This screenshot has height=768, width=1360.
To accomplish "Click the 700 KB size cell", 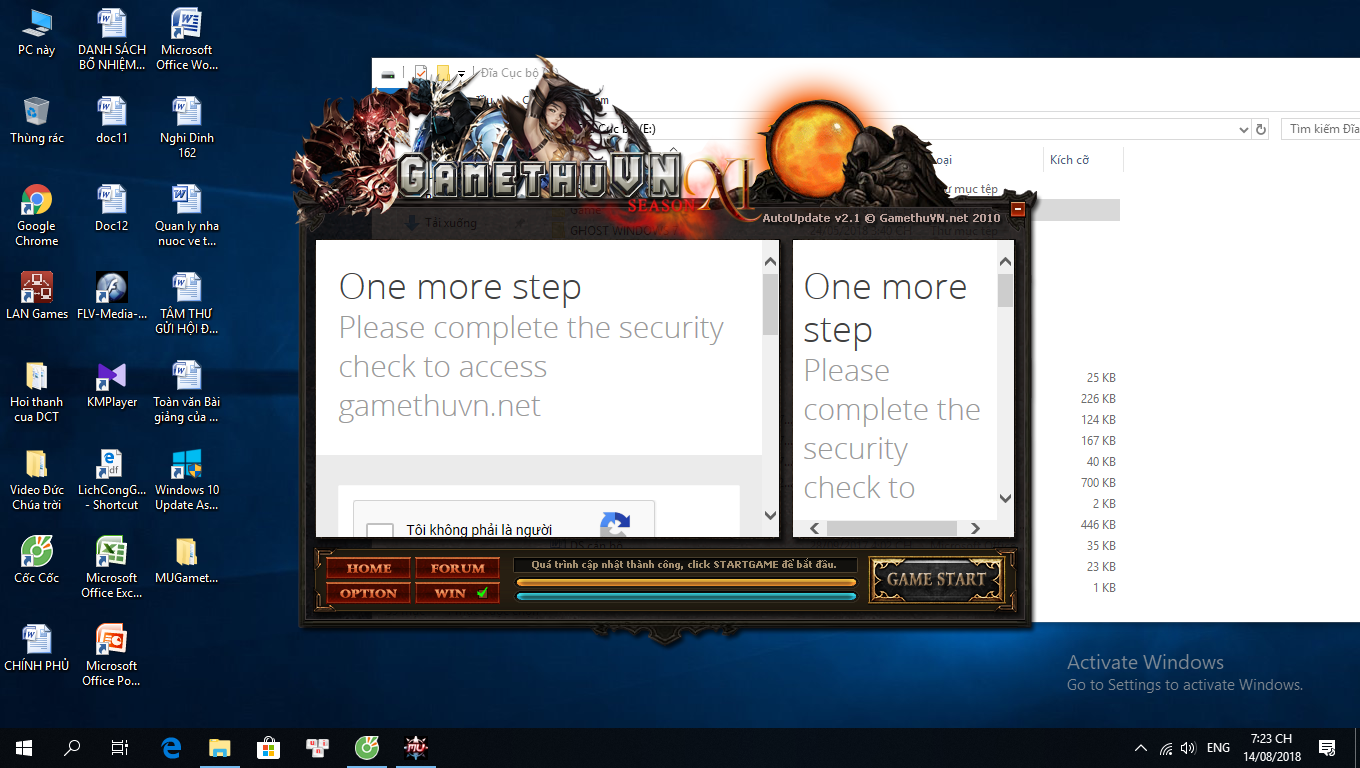I will [x=1098, y=483].
